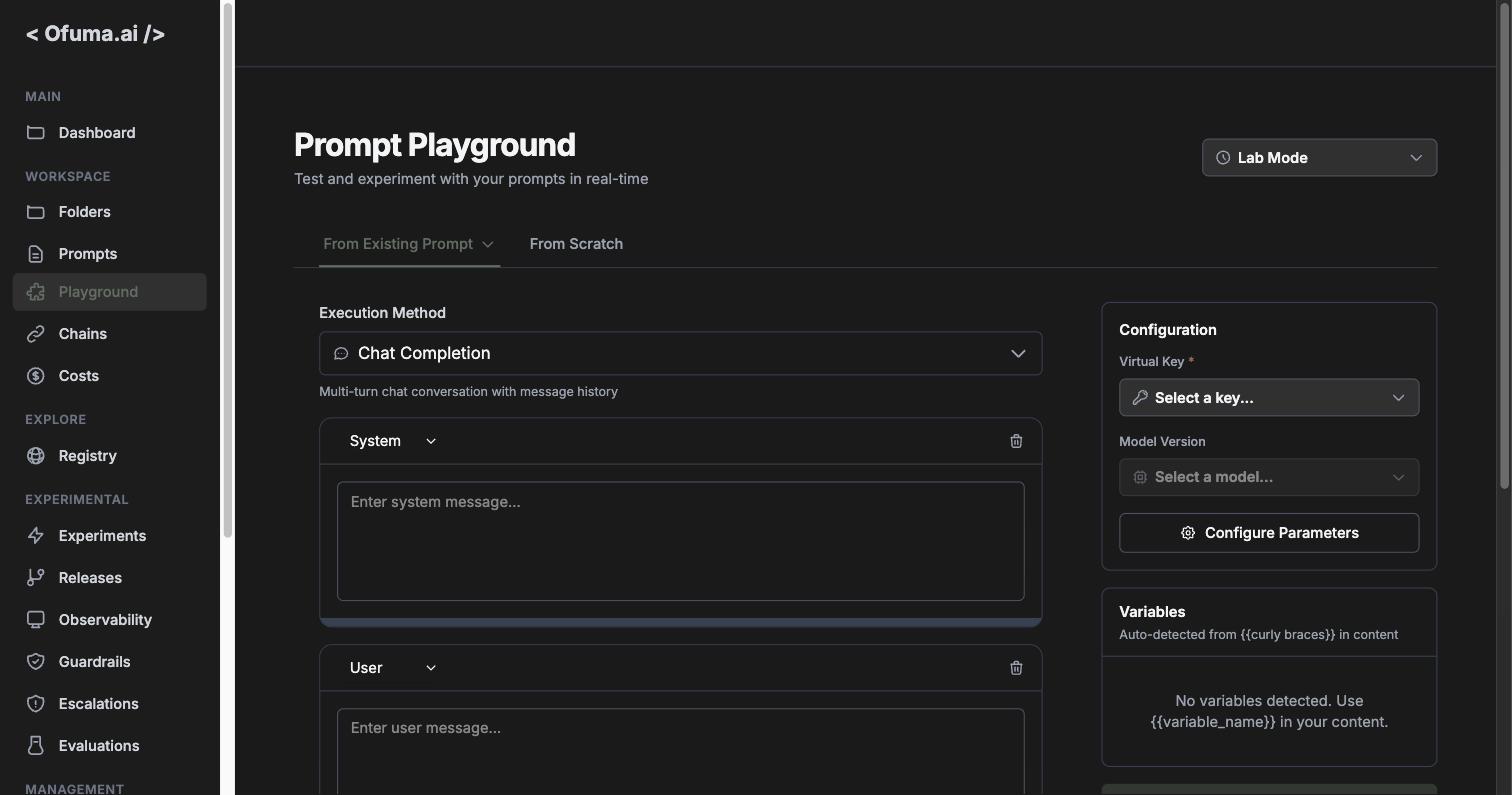Click the main page vertical scrollbar

click(x=1504, y=246)
